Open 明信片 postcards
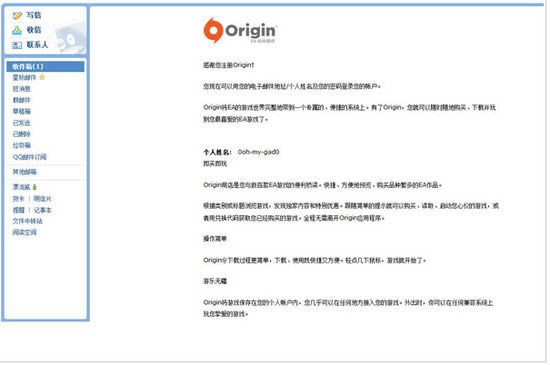Image resolution: width=550 pixels, height=365 pixels. click(42, 199)
